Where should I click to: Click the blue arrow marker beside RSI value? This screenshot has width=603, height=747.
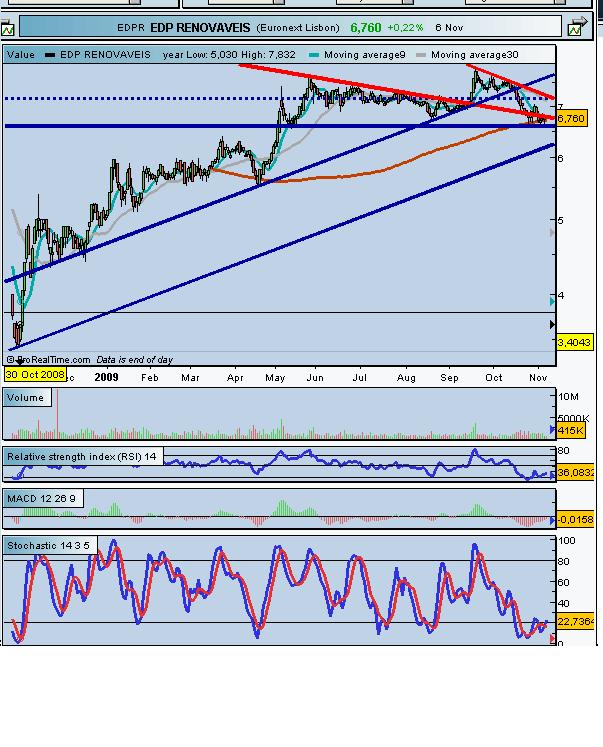coord(553,474)
